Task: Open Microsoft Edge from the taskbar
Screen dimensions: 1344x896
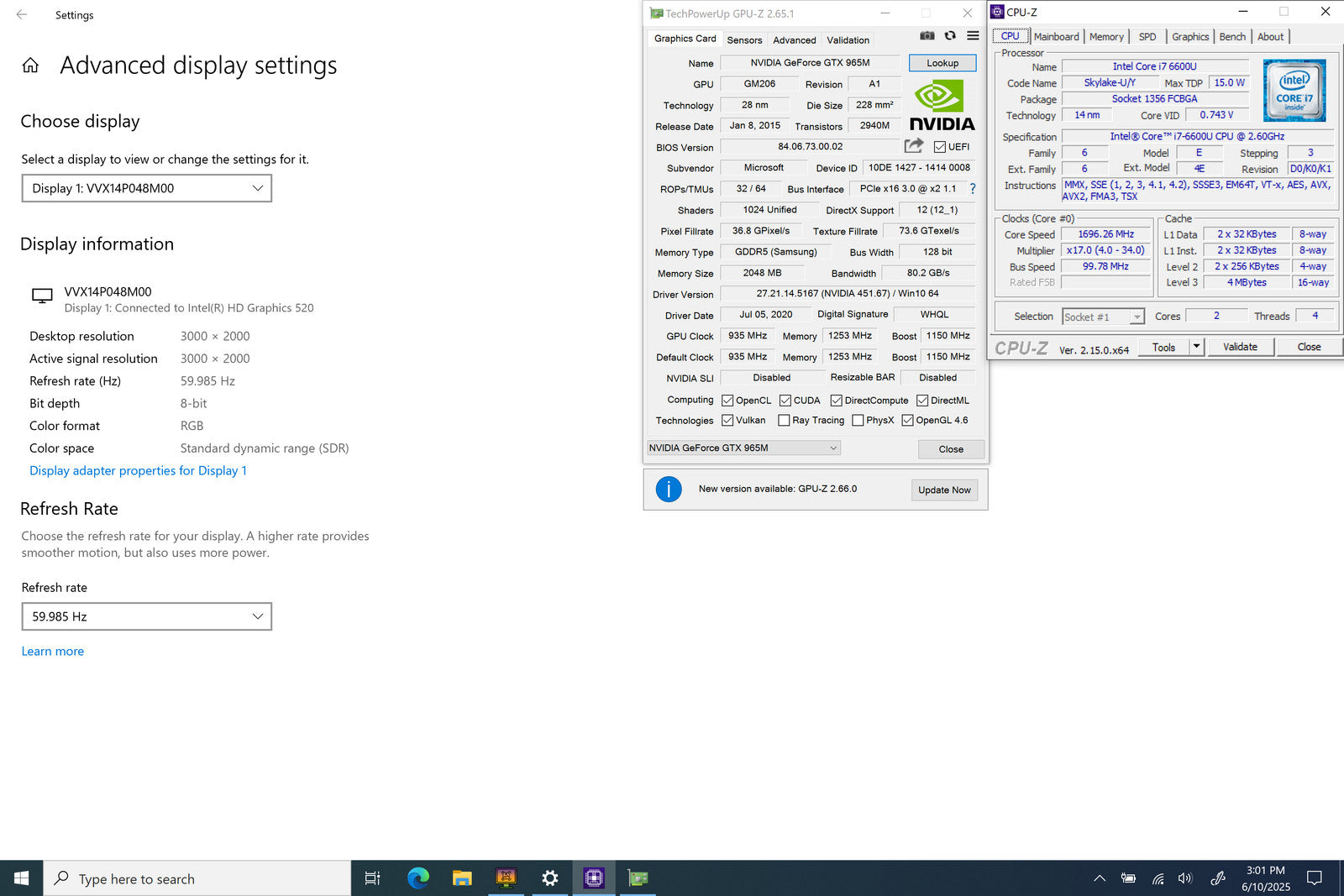Action: (418, 878)
